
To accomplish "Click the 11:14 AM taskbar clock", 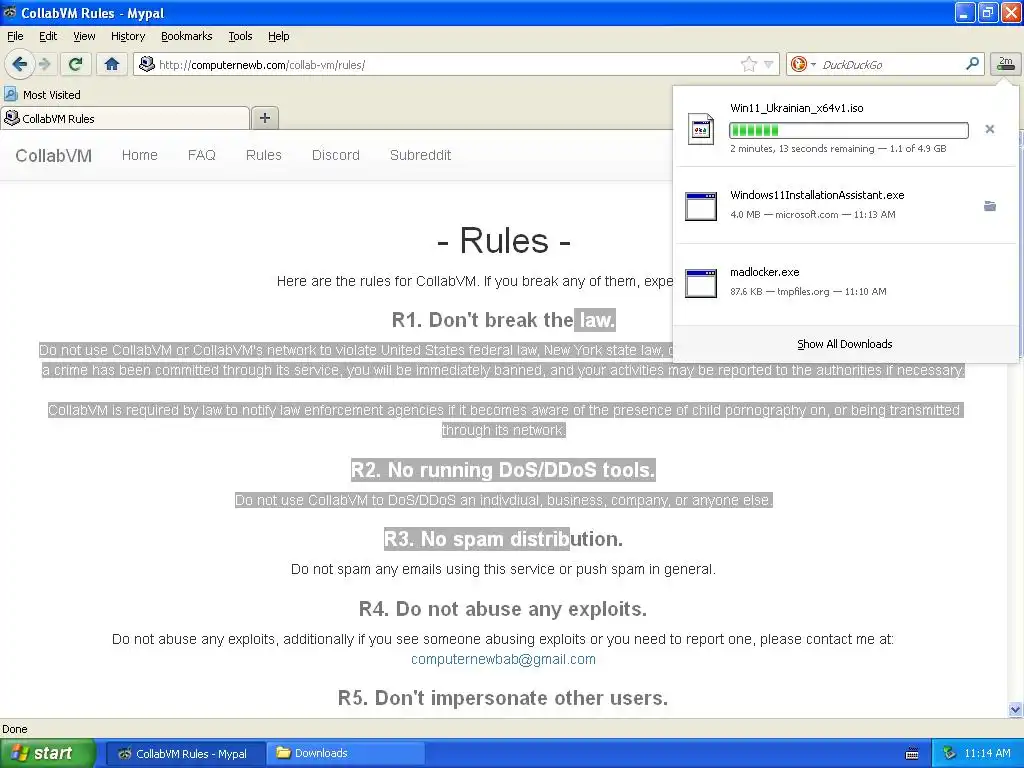I will point(987,754).
